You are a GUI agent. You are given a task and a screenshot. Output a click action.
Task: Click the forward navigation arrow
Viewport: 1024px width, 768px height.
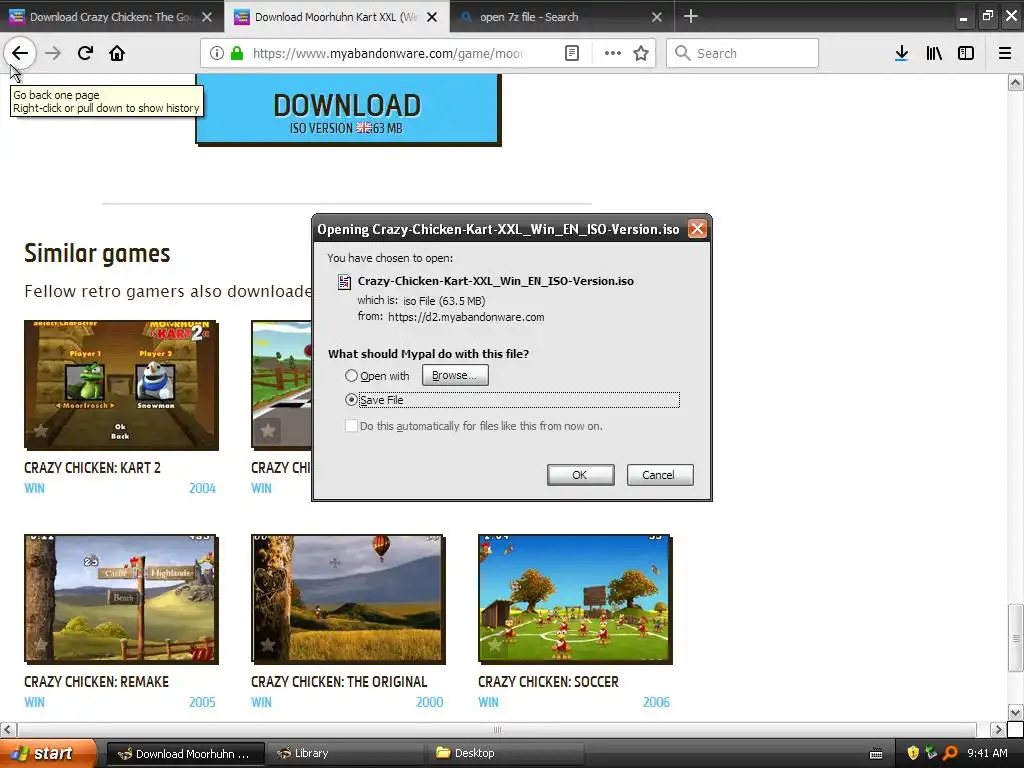point(53,53)
